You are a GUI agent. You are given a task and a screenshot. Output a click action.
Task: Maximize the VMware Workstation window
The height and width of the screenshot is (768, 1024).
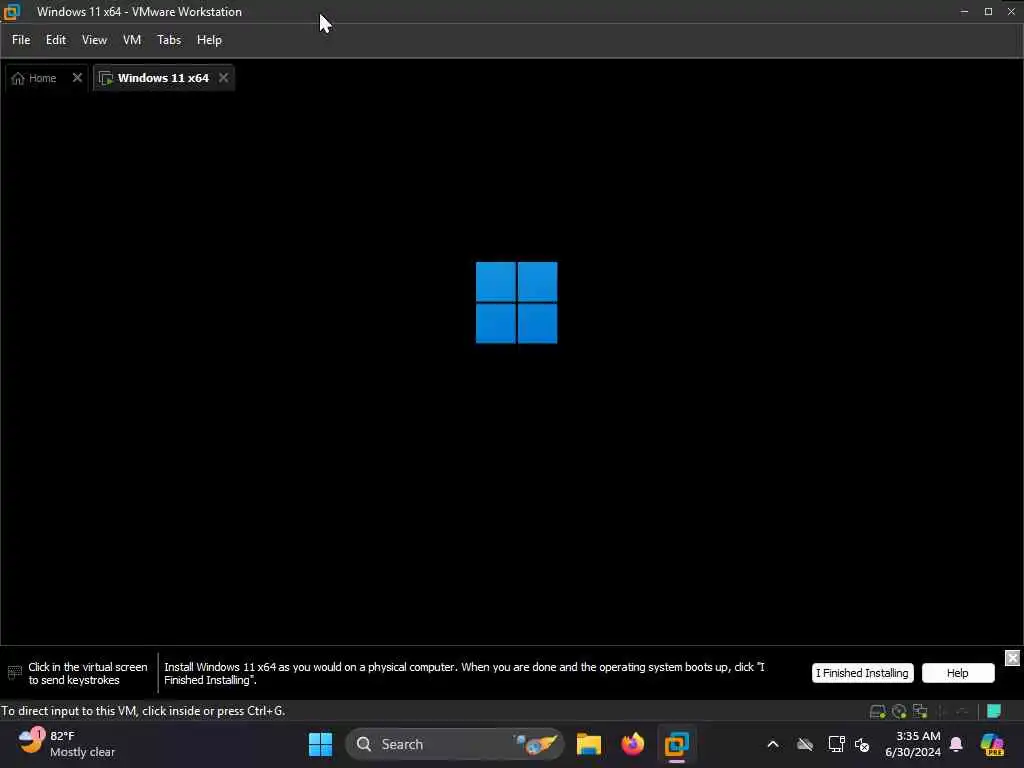click(988, 12)
